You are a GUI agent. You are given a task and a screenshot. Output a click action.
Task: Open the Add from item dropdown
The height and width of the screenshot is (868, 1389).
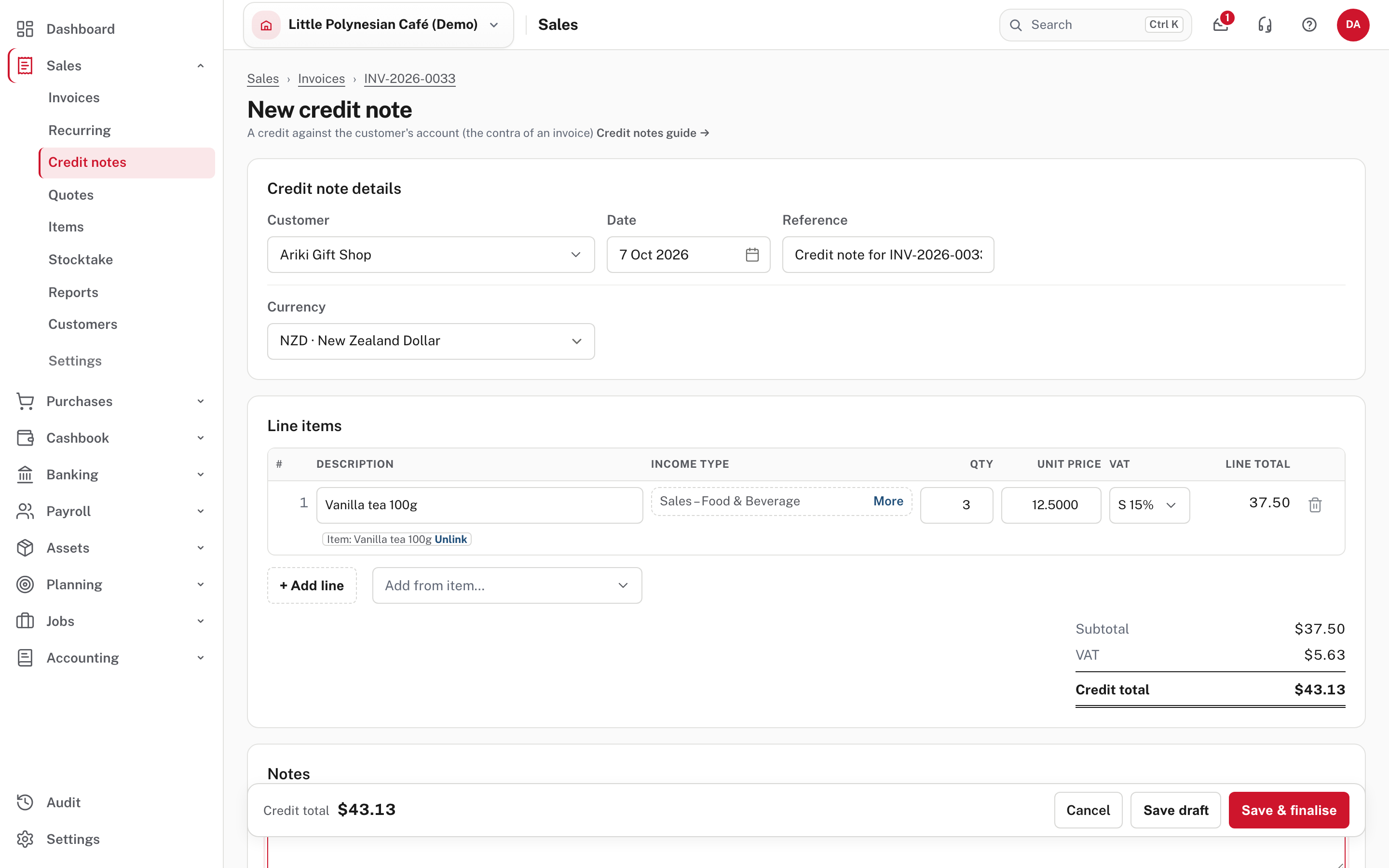[x=507, y=585]
